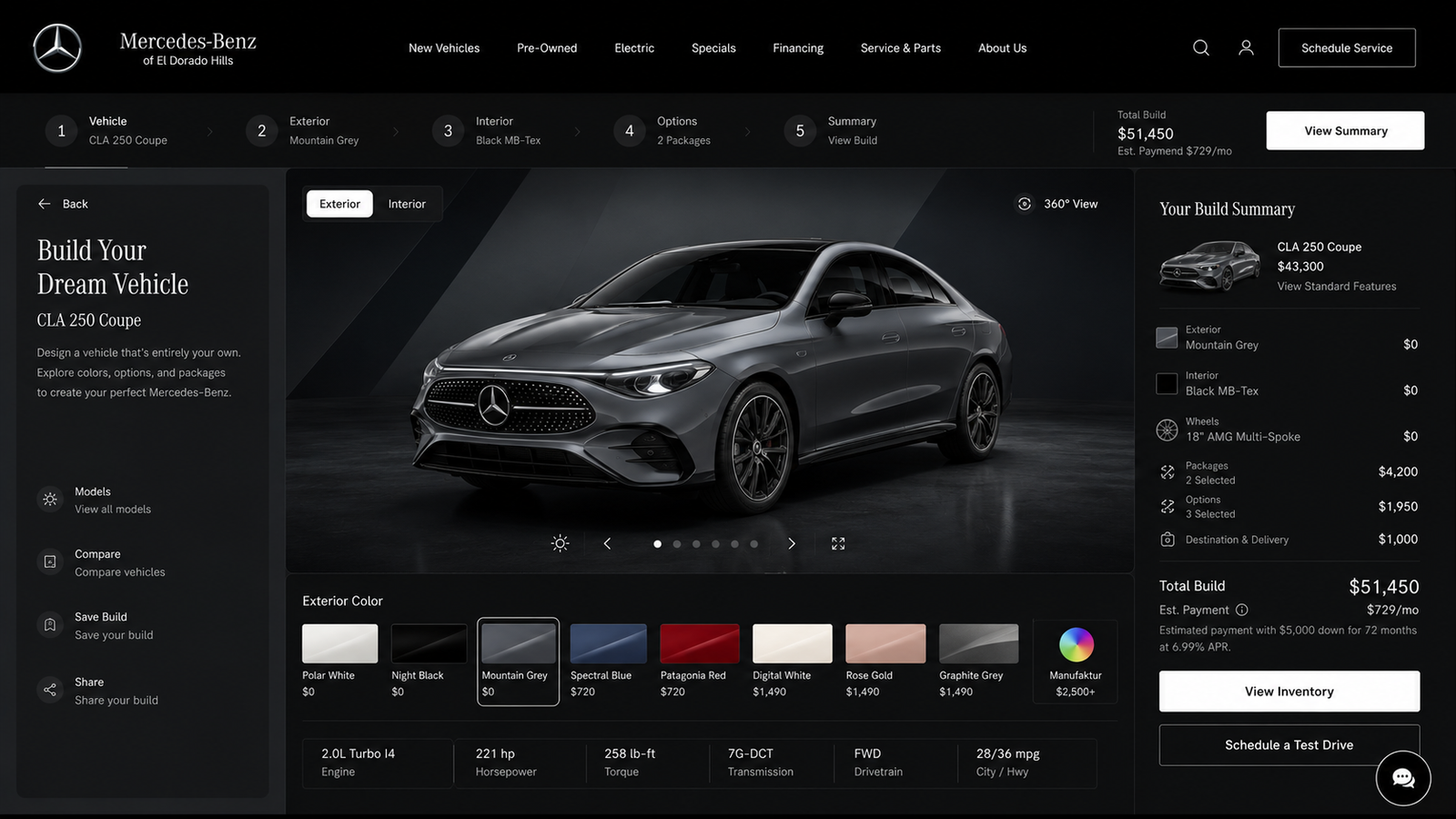
Task: Open the Financing menu
Action: 798,48
